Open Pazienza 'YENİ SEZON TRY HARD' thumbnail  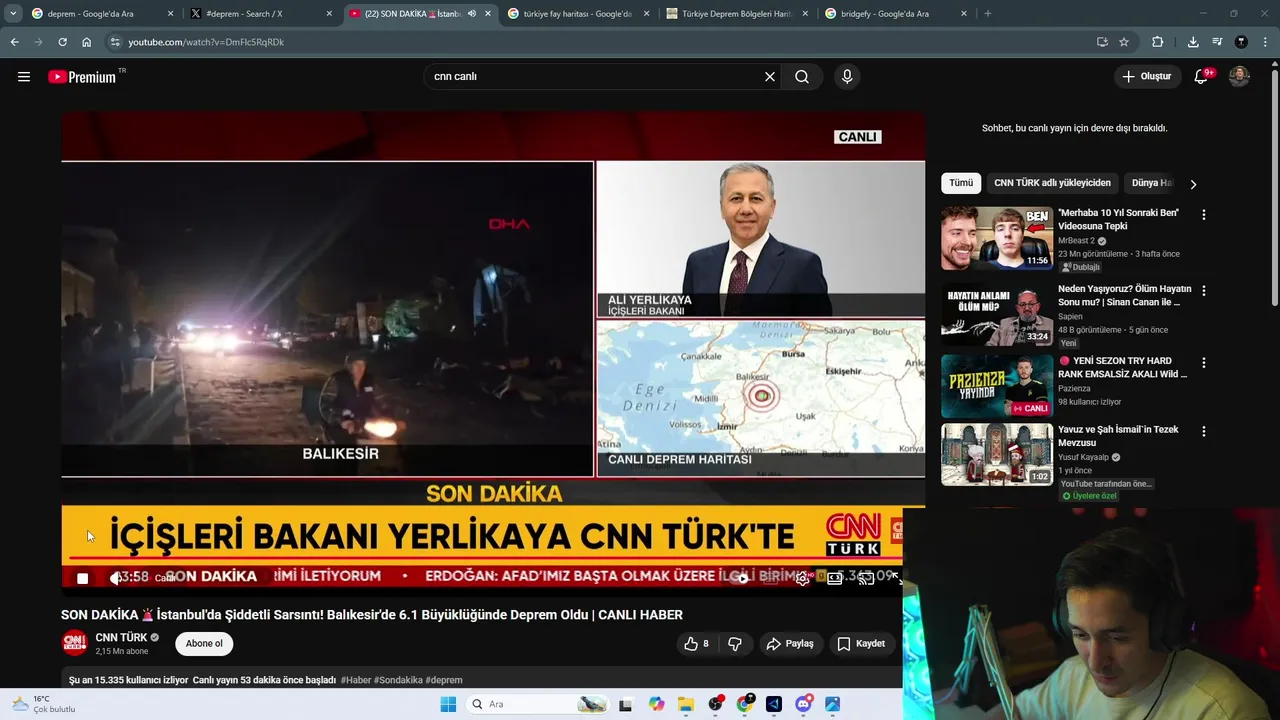point(996,386)
